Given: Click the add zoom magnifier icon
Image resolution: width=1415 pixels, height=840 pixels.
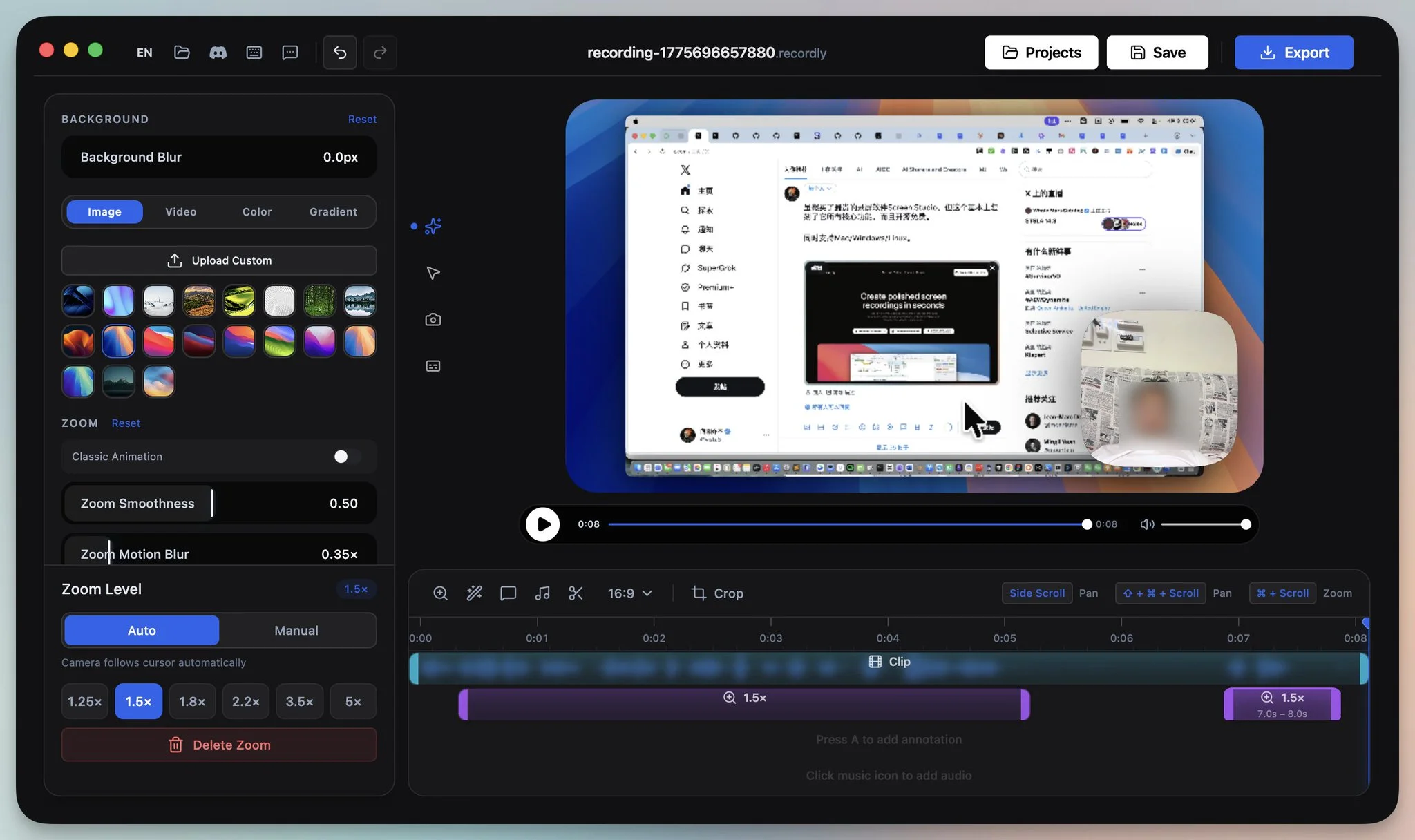Looking at the screenshot, I should (x=440, y=593).
